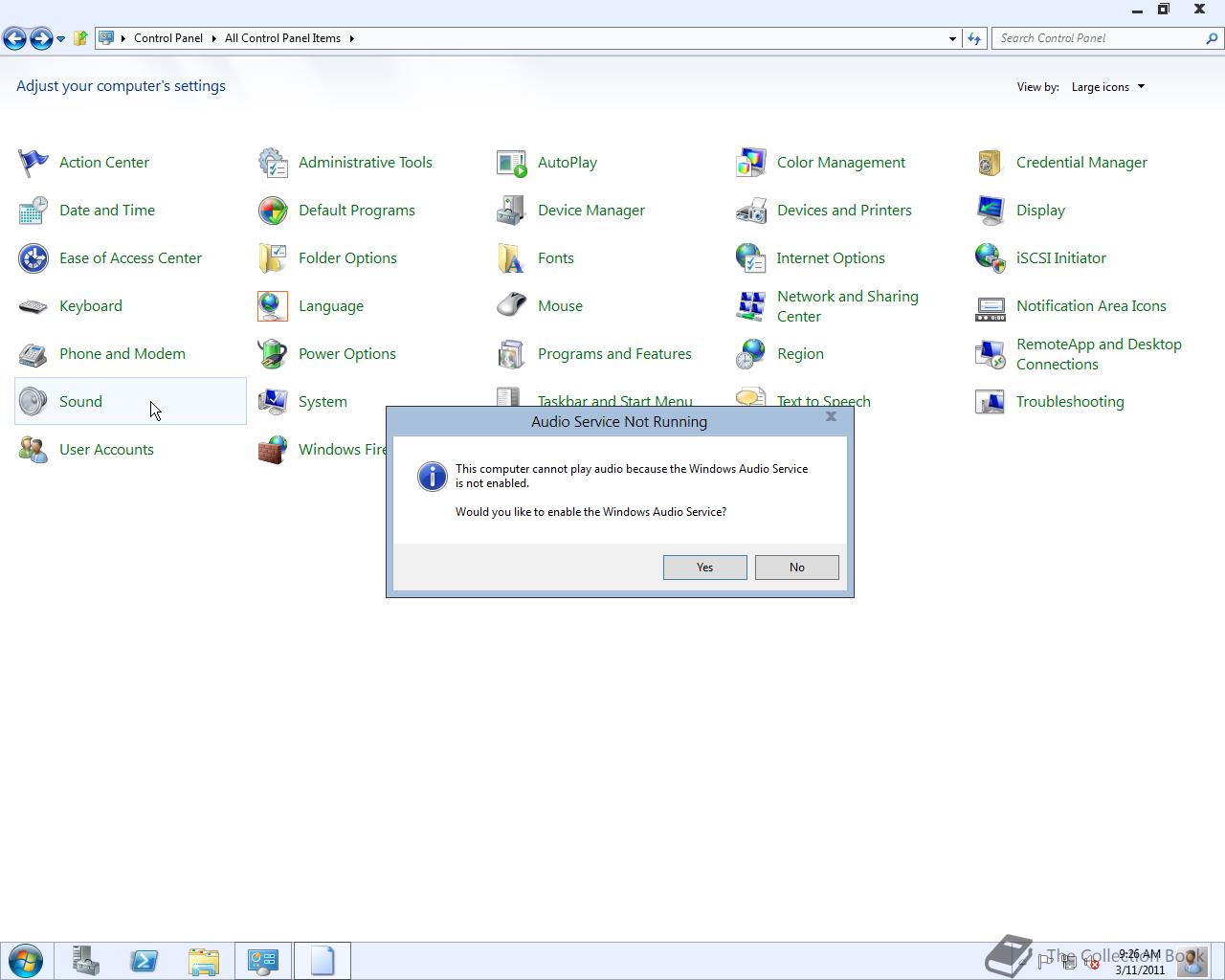Click the Forward navigation button

click(41, 38)
